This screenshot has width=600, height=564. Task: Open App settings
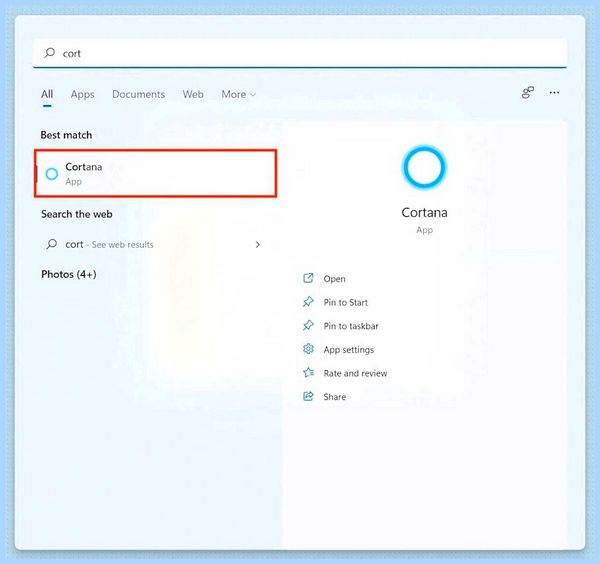click(349, 350)
